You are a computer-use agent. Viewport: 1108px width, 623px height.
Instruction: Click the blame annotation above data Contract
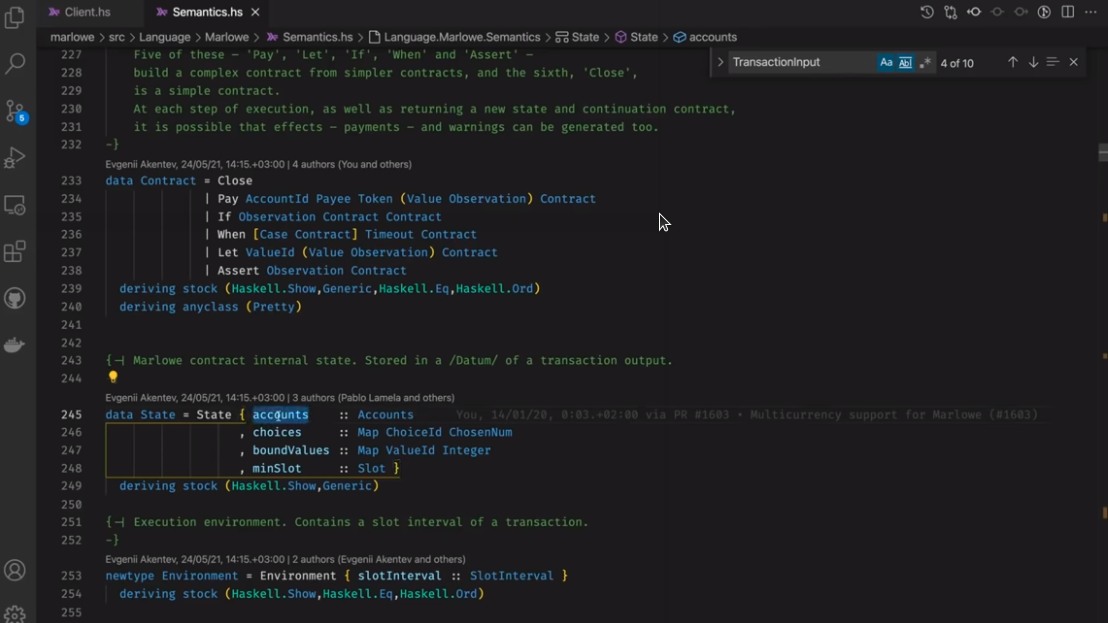[x=258, y=164]
